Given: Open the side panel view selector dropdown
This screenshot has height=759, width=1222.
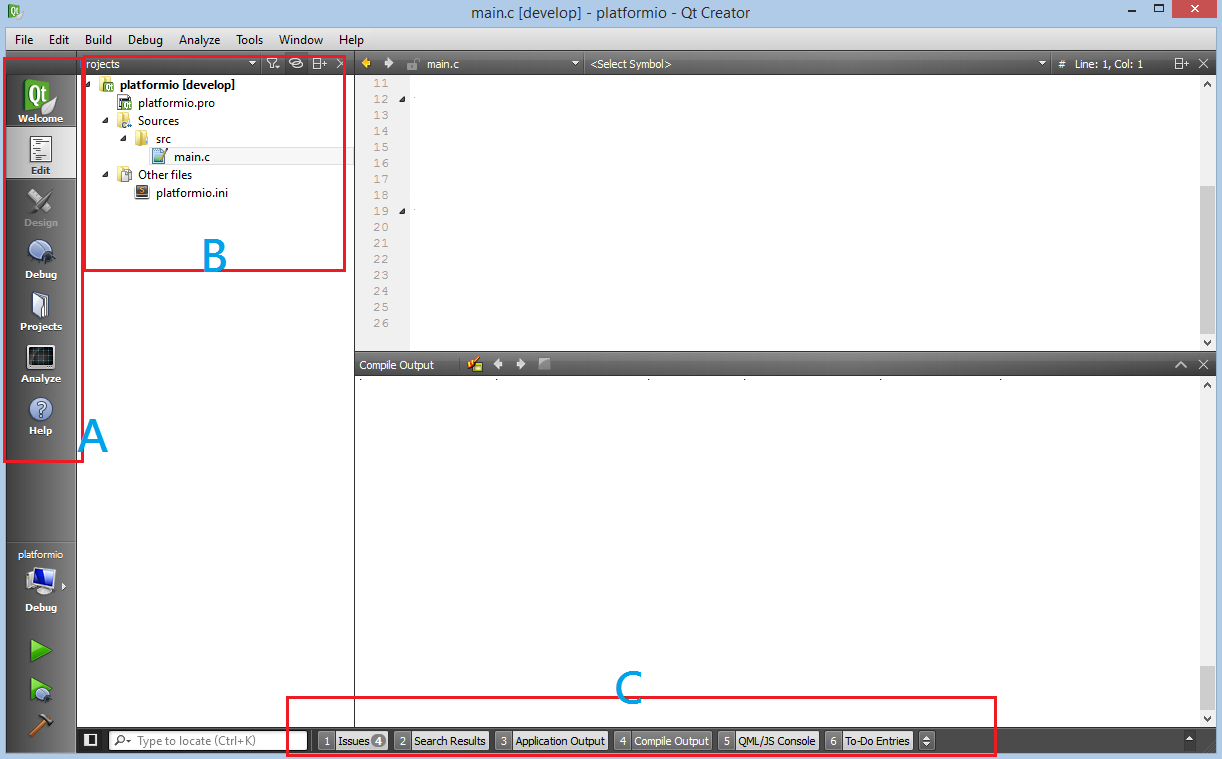Looking at the screenshot, I should tap(169, 64).
